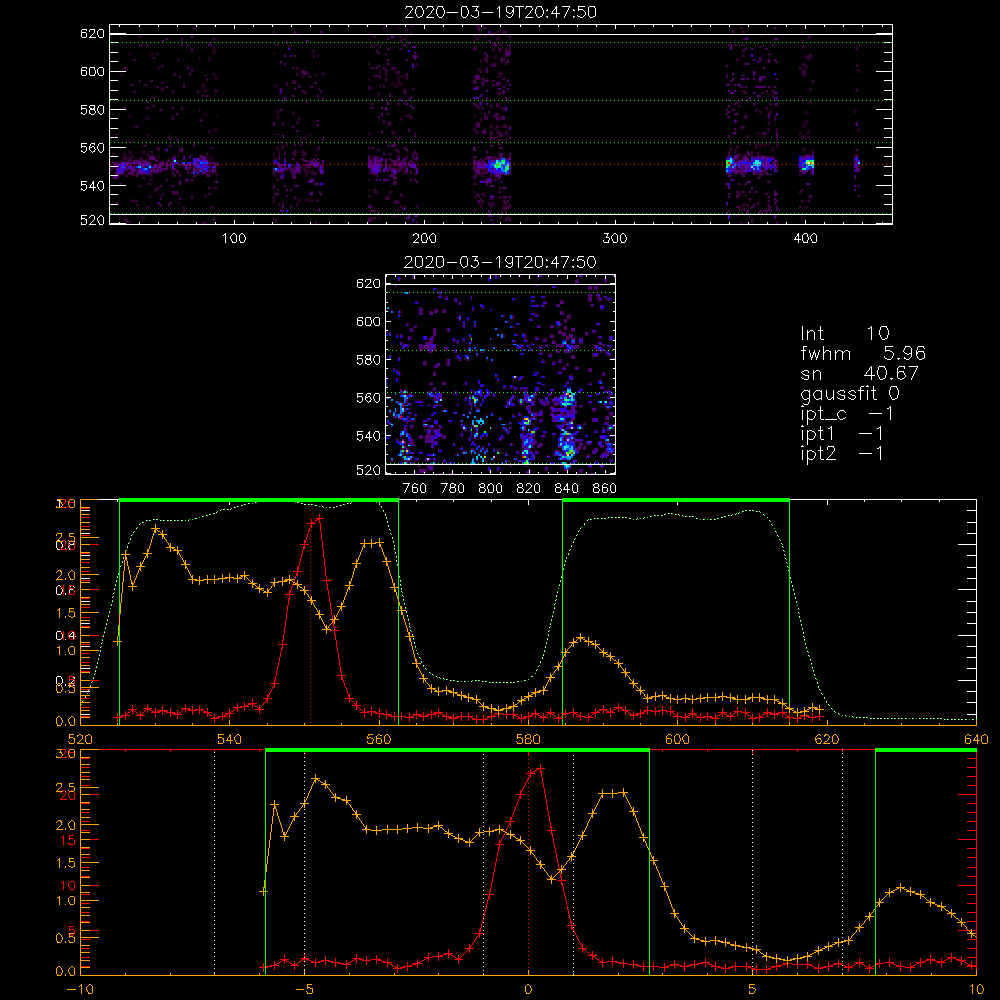This screenshot has width=1000, height=1000.
Task: Click the x-axis tick label "300"
Action: 615,239
